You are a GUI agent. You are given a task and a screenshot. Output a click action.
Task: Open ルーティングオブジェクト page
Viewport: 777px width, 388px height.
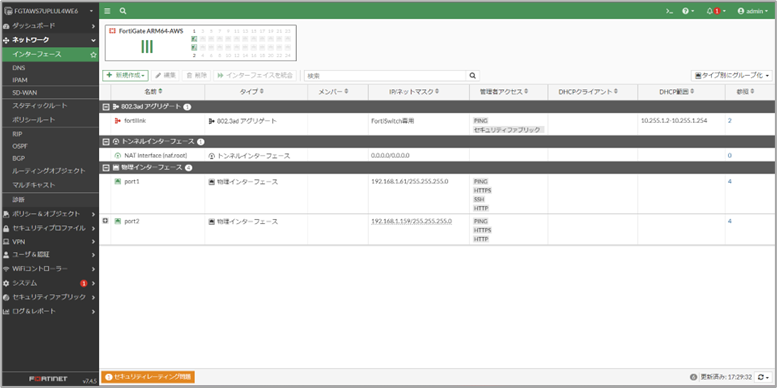click(49, 171)
